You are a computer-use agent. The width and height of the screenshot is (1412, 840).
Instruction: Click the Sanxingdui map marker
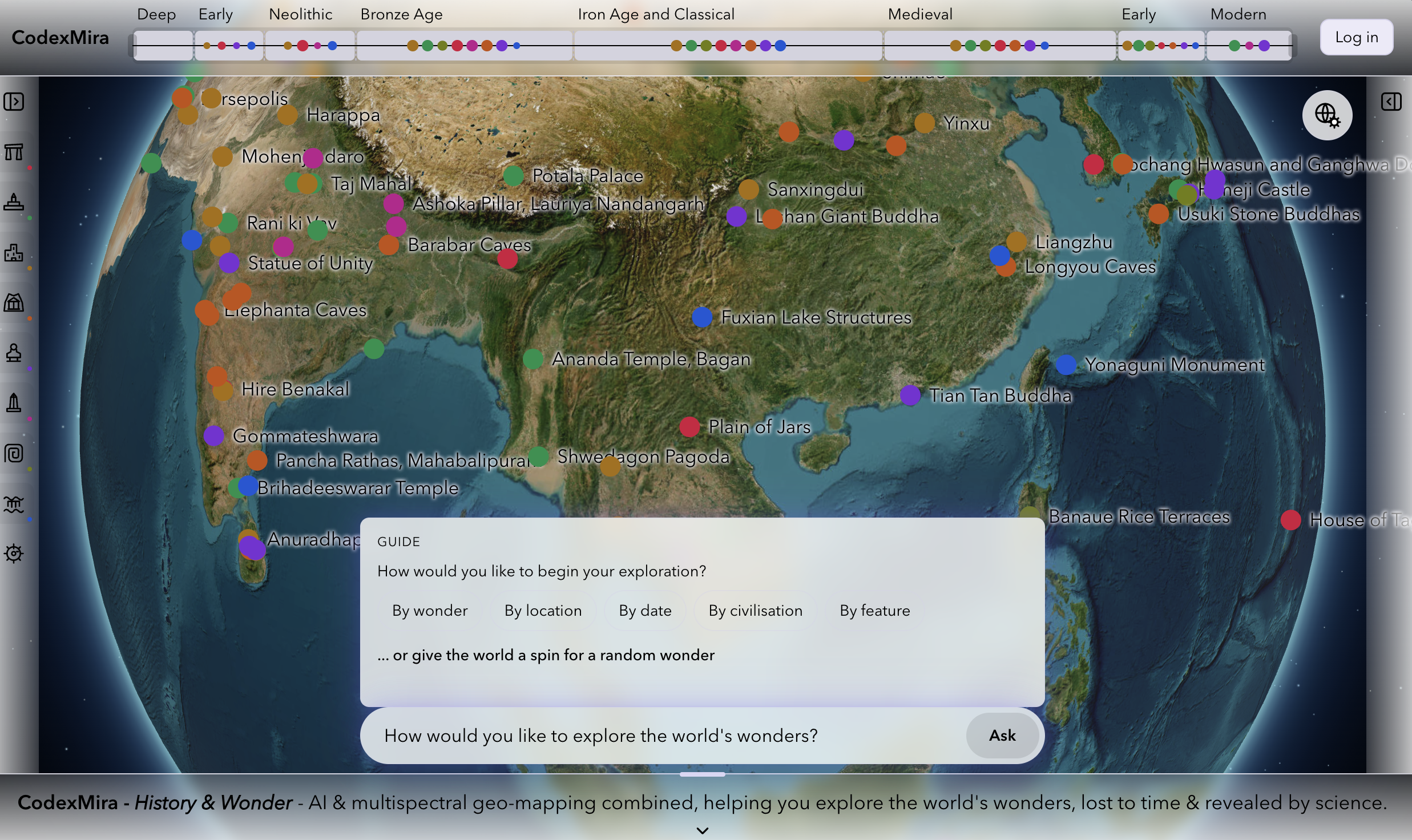[x=749, y=189]
